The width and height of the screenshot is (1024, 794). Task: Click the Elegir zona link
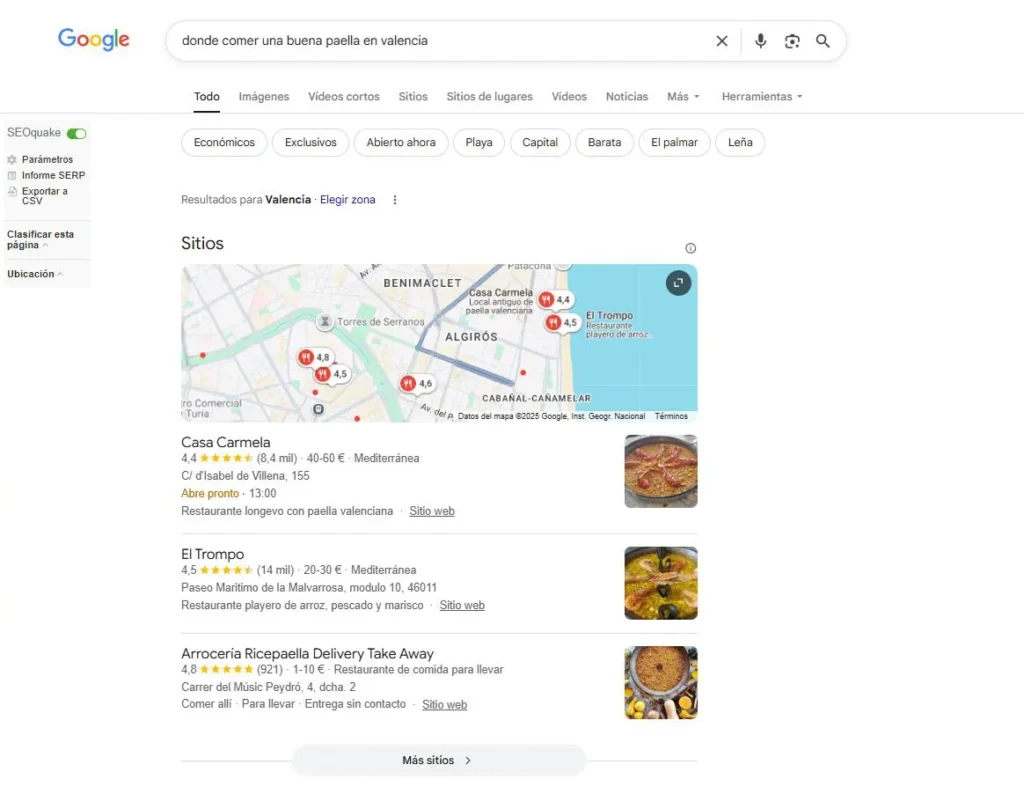[347, 199]
